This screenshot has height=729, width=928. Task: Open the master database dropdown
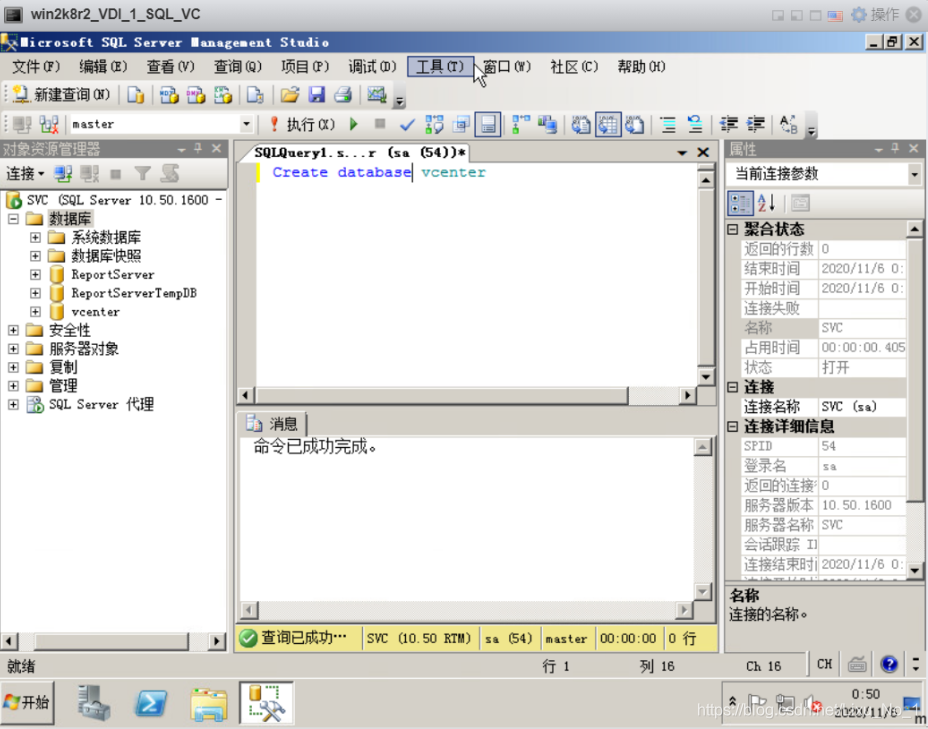click(x=246, y=124)
